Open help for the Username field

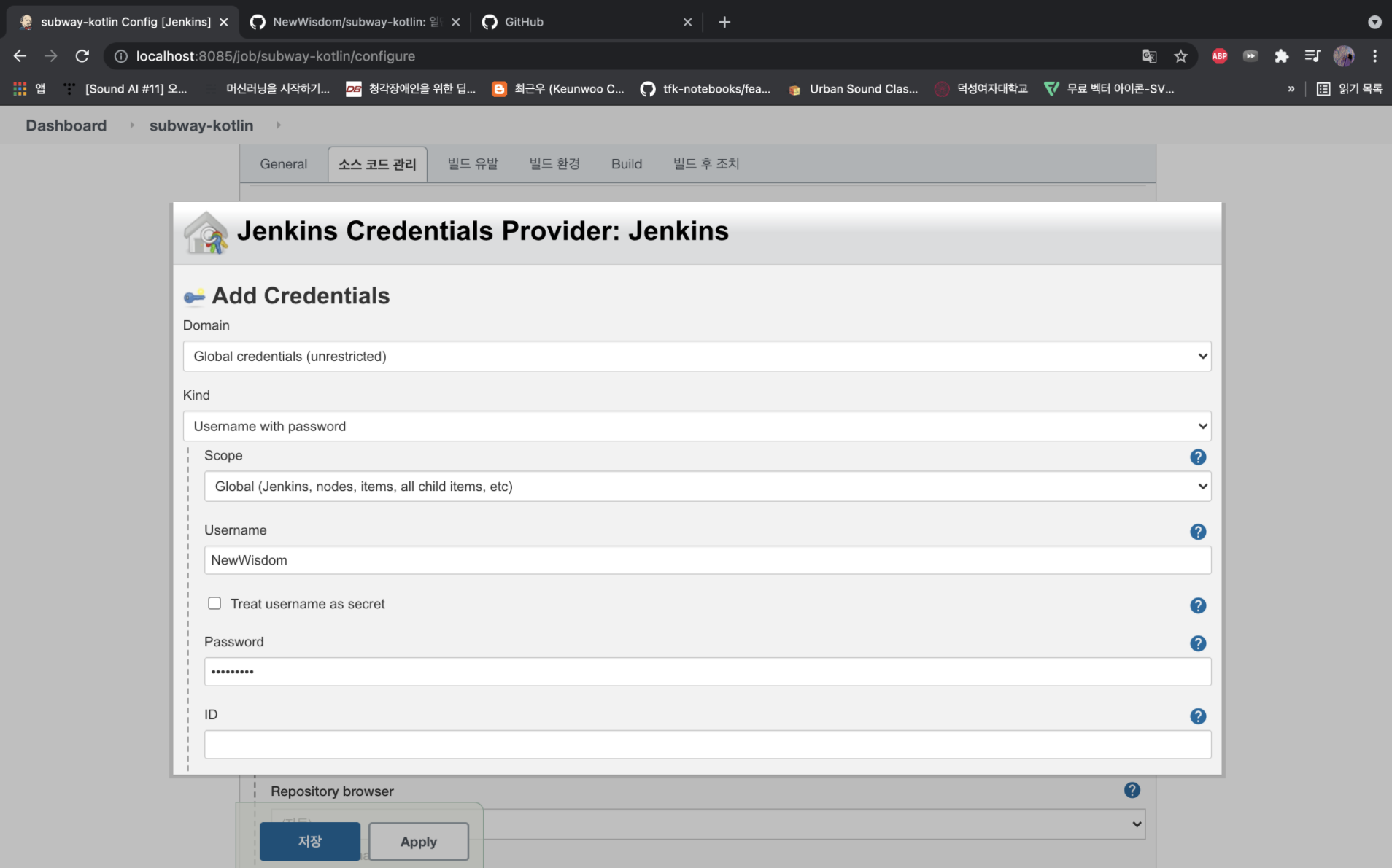1198,532
